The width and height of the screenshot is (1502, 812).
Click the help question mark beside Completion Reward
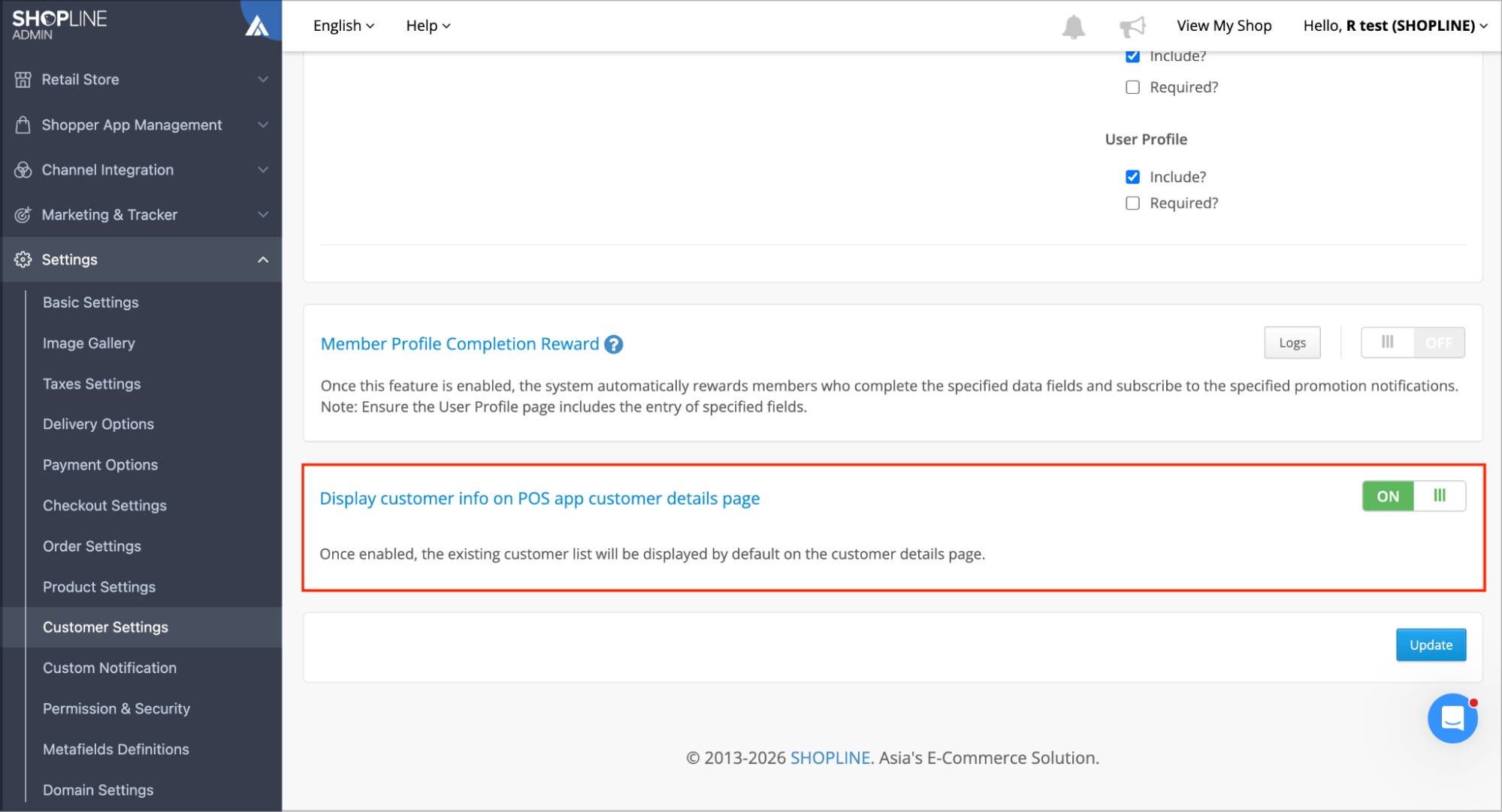(x=614, y=344)
